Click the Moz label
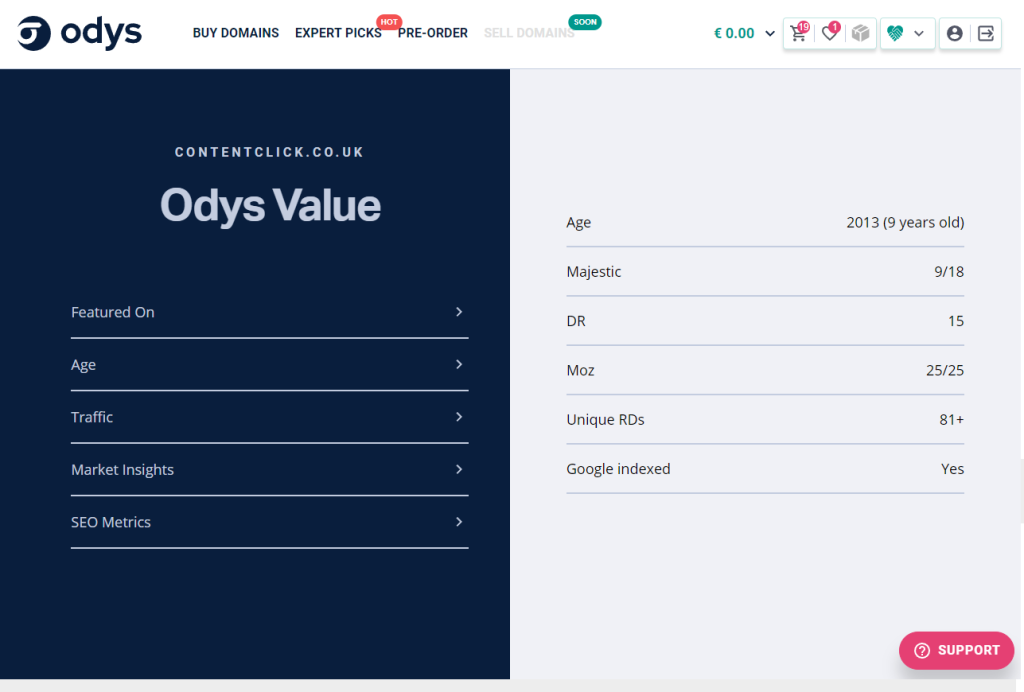Viewport: 1024px width, 692px height. tap(581, 370)
